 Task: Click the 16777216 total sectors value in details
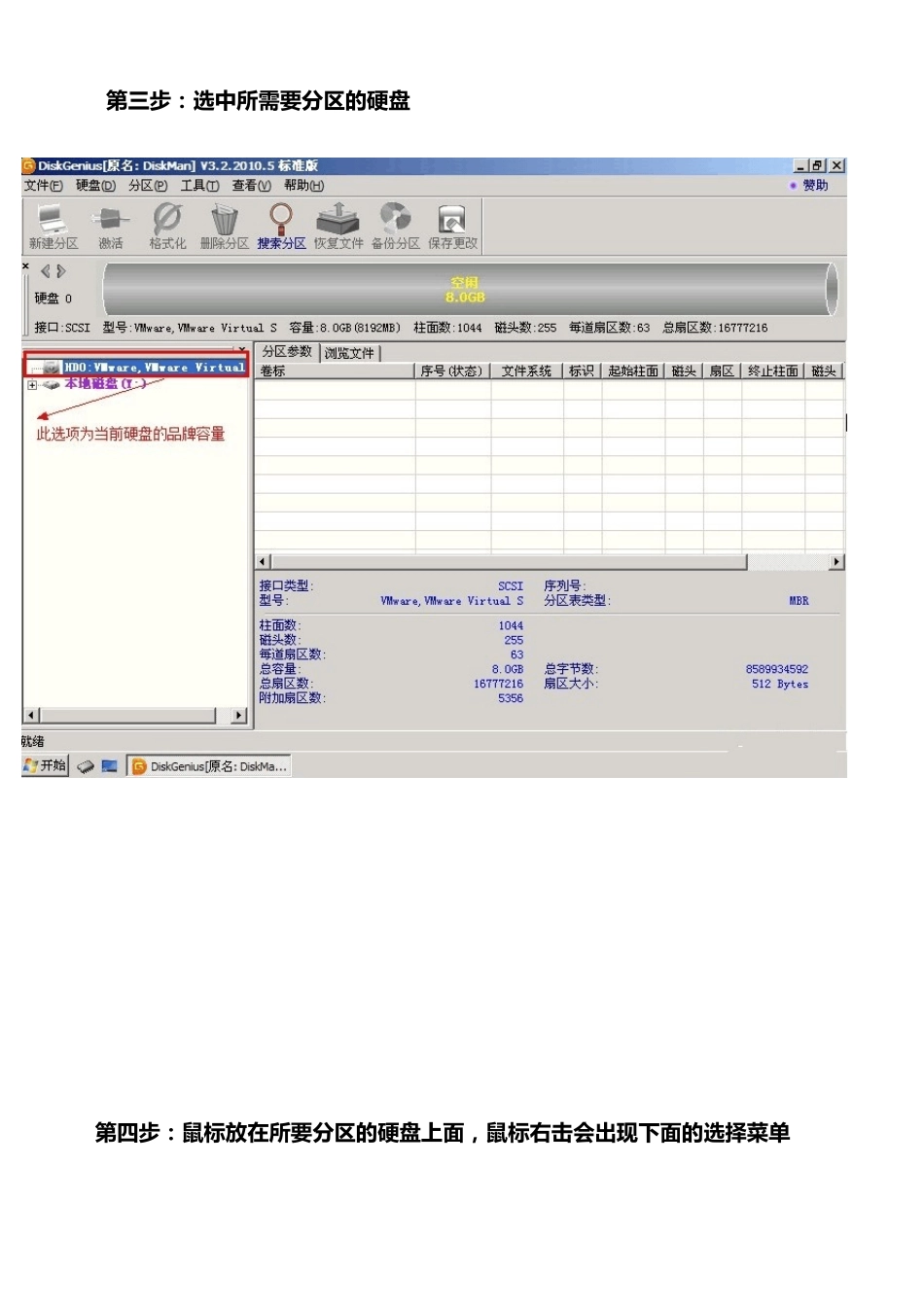click(x=498, y=684)
